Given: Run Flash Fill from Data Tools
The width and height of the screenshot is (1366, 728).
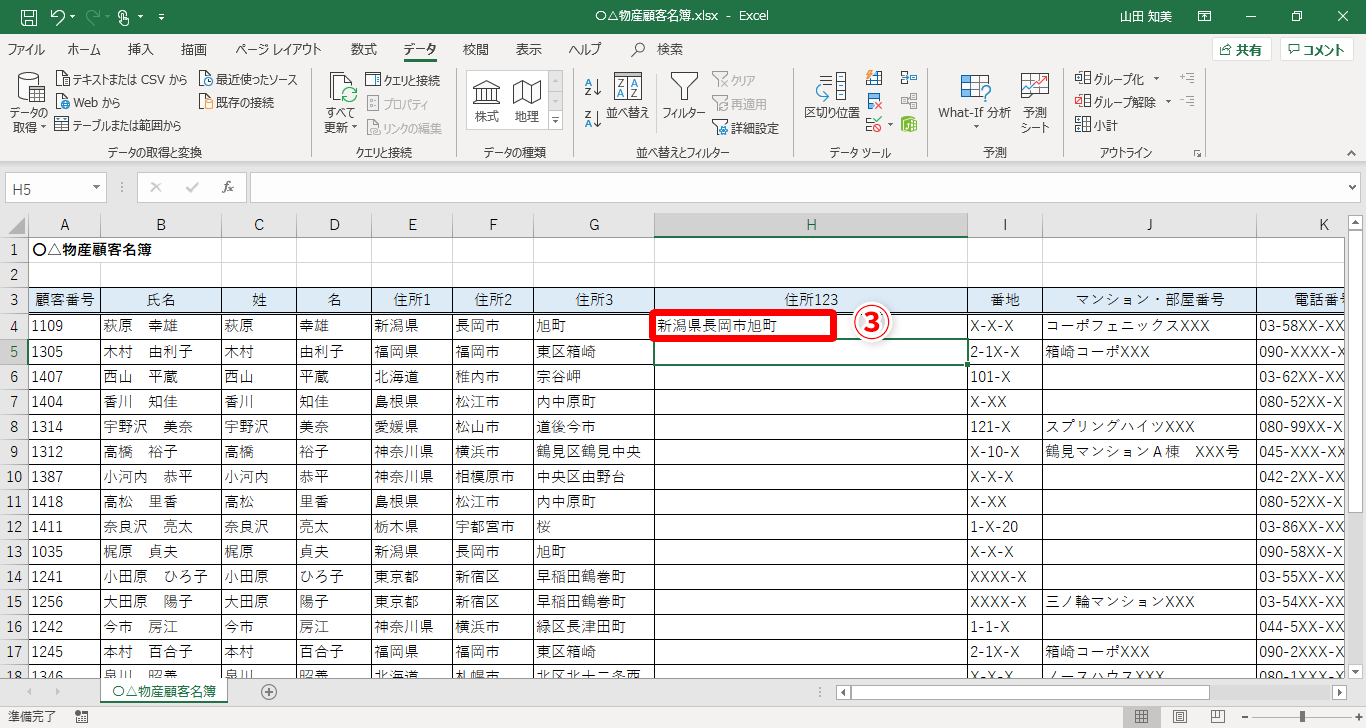Looking at the screenshot, I should tap(874, 78).
